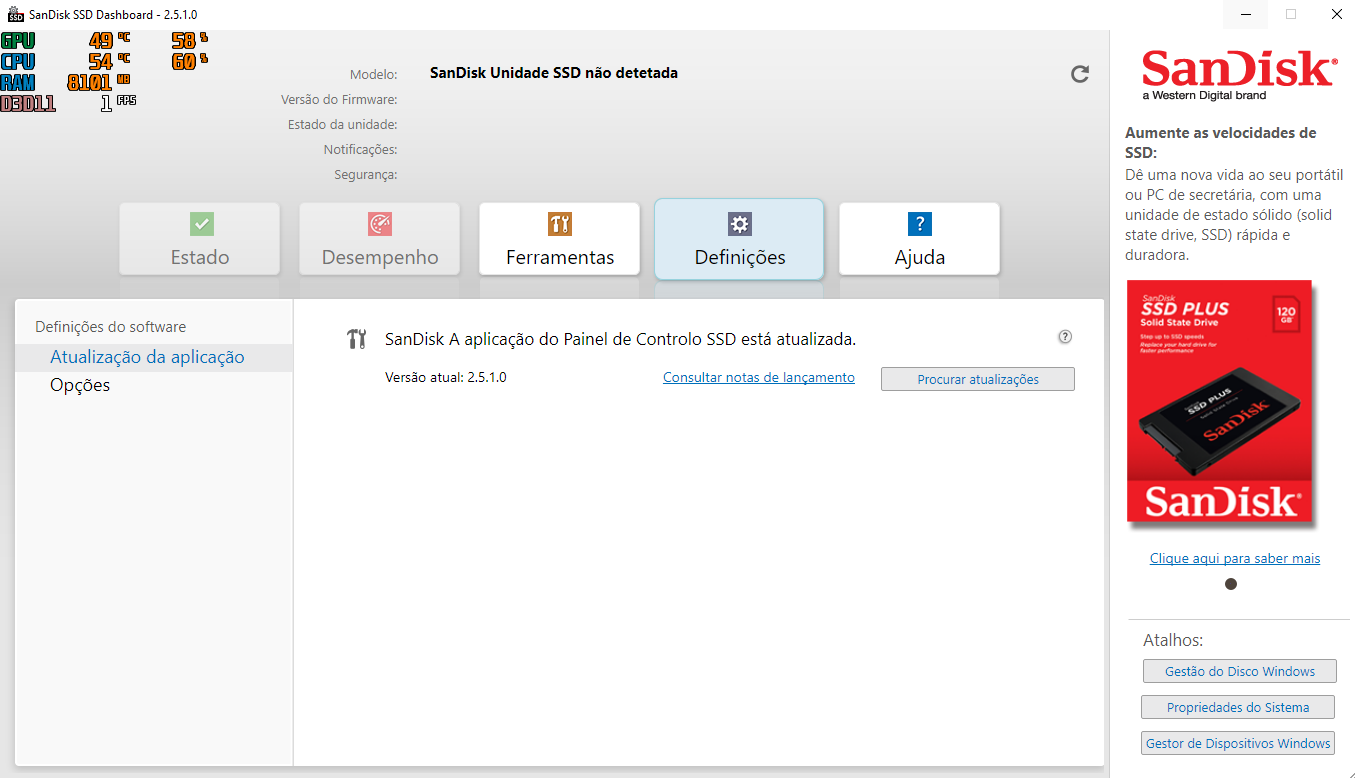Screen dimensions: 1355x778
Task: Open the Estado tab
Action: click(x=200, y=239)
